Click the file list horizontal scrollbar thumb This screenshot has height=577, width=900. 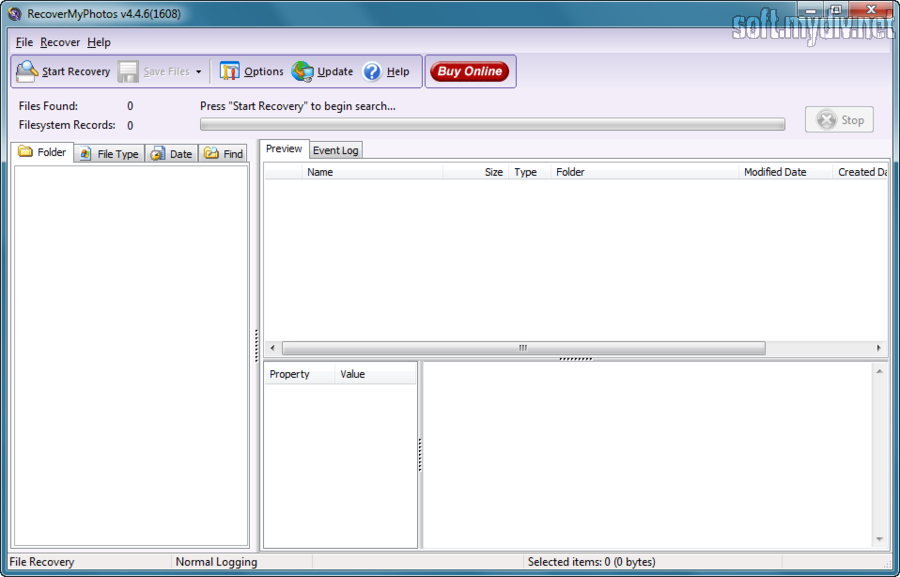pyautogui.click(x=523, y=348)
